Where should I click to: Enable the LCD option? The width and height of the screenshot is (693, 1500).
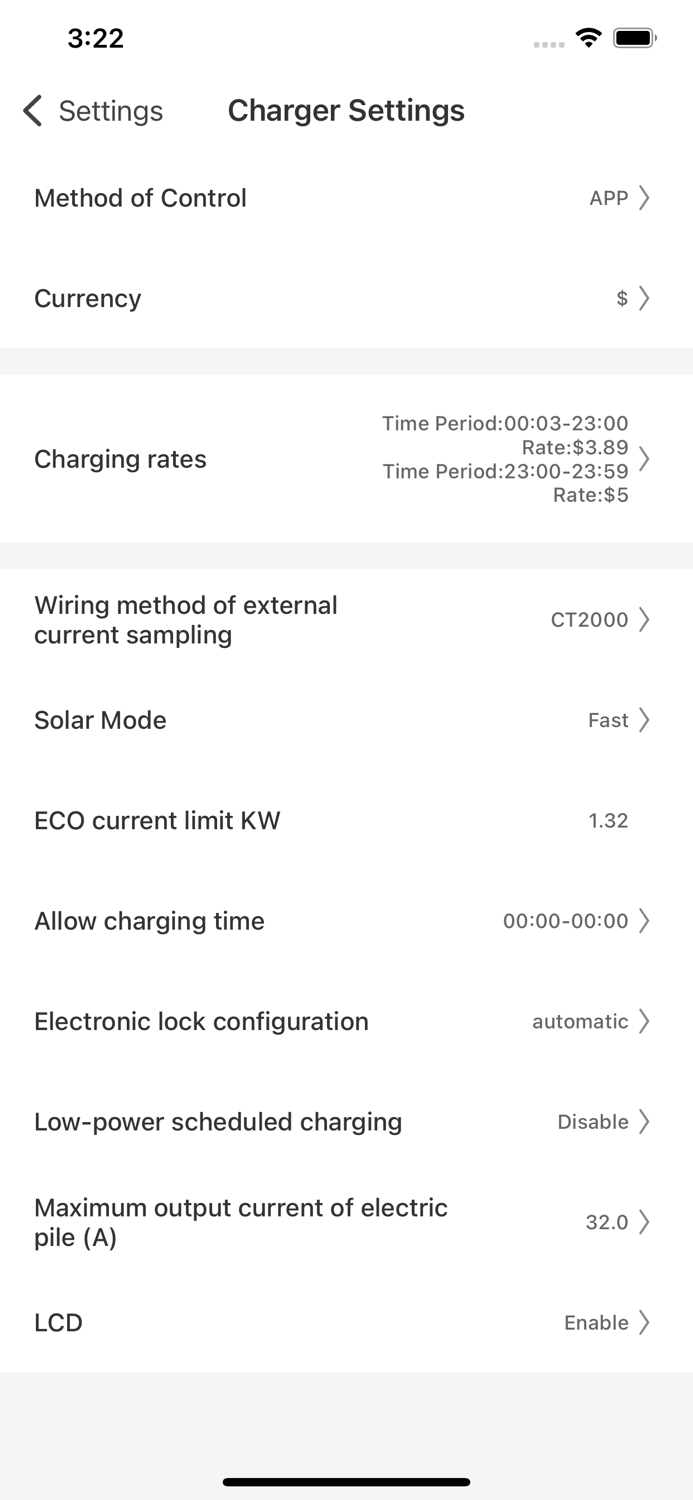596,1322
